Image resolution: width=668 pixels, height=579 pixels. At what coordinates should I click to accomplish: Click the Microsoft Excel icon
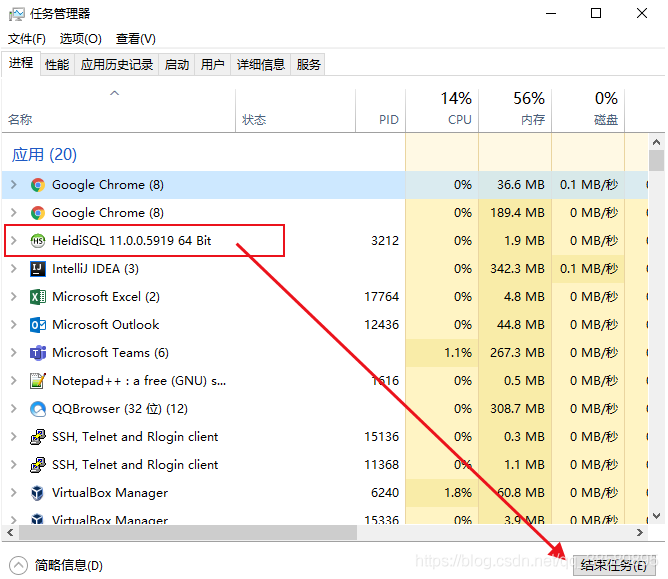coord(38,297)
